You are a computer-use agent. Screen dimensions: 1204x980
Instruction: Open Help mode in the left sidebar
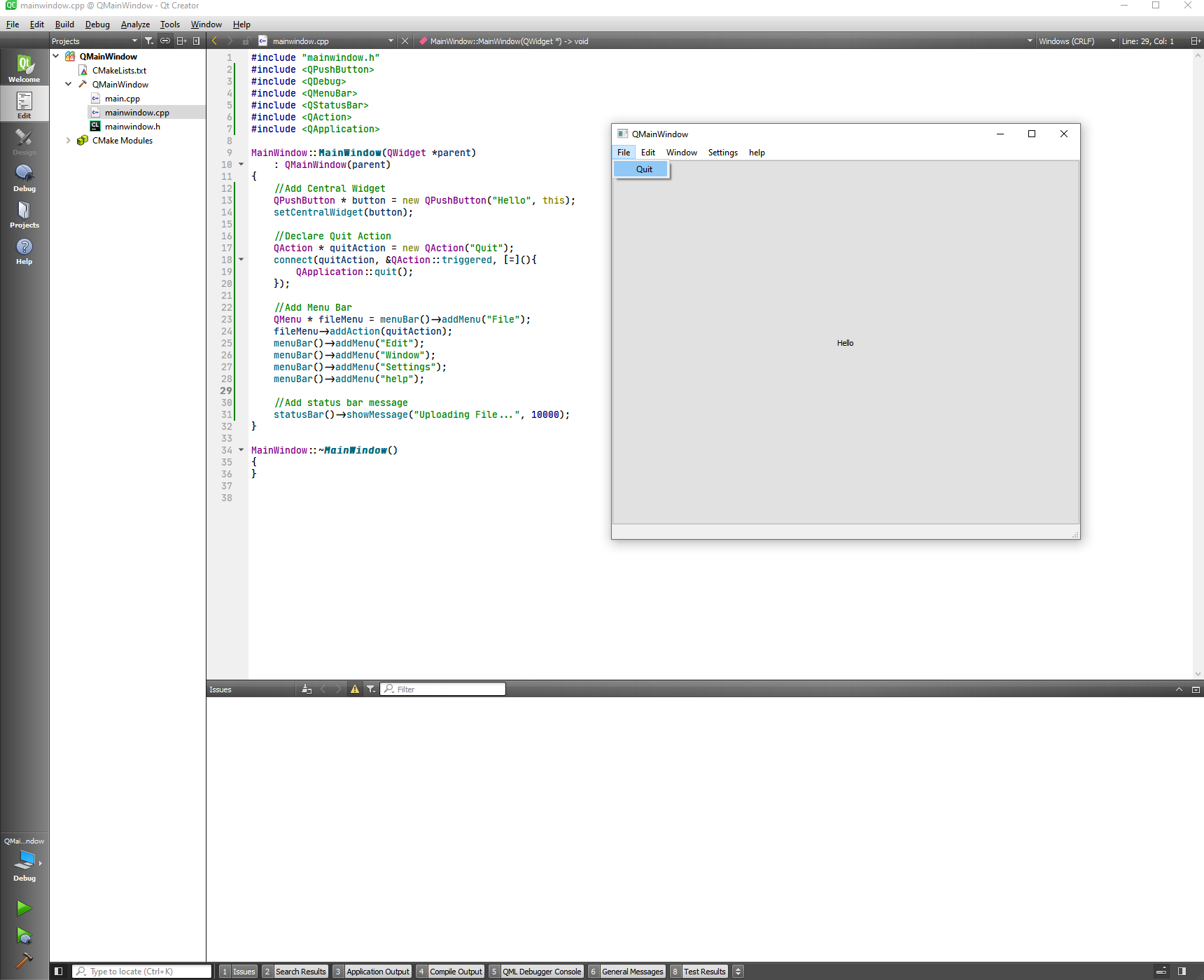point(24,251)
